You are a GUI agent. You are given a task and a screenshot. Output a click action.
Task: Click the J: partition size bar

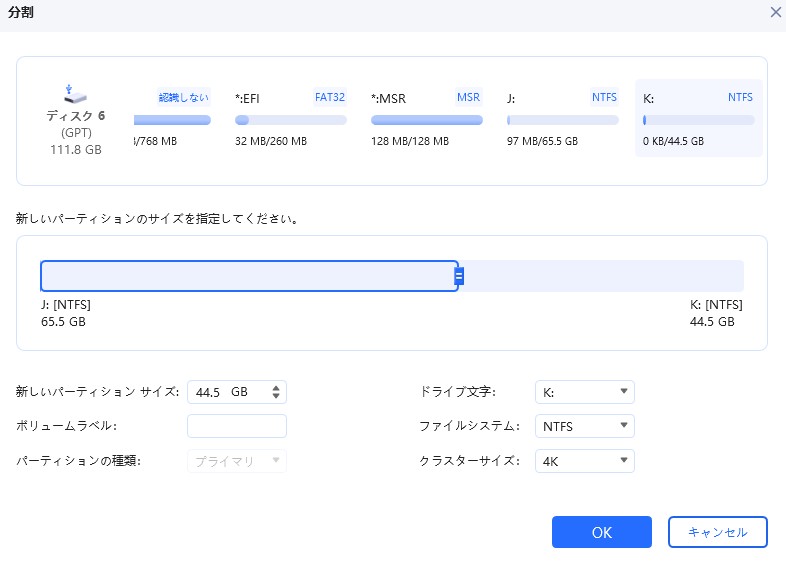coord(248,276)
